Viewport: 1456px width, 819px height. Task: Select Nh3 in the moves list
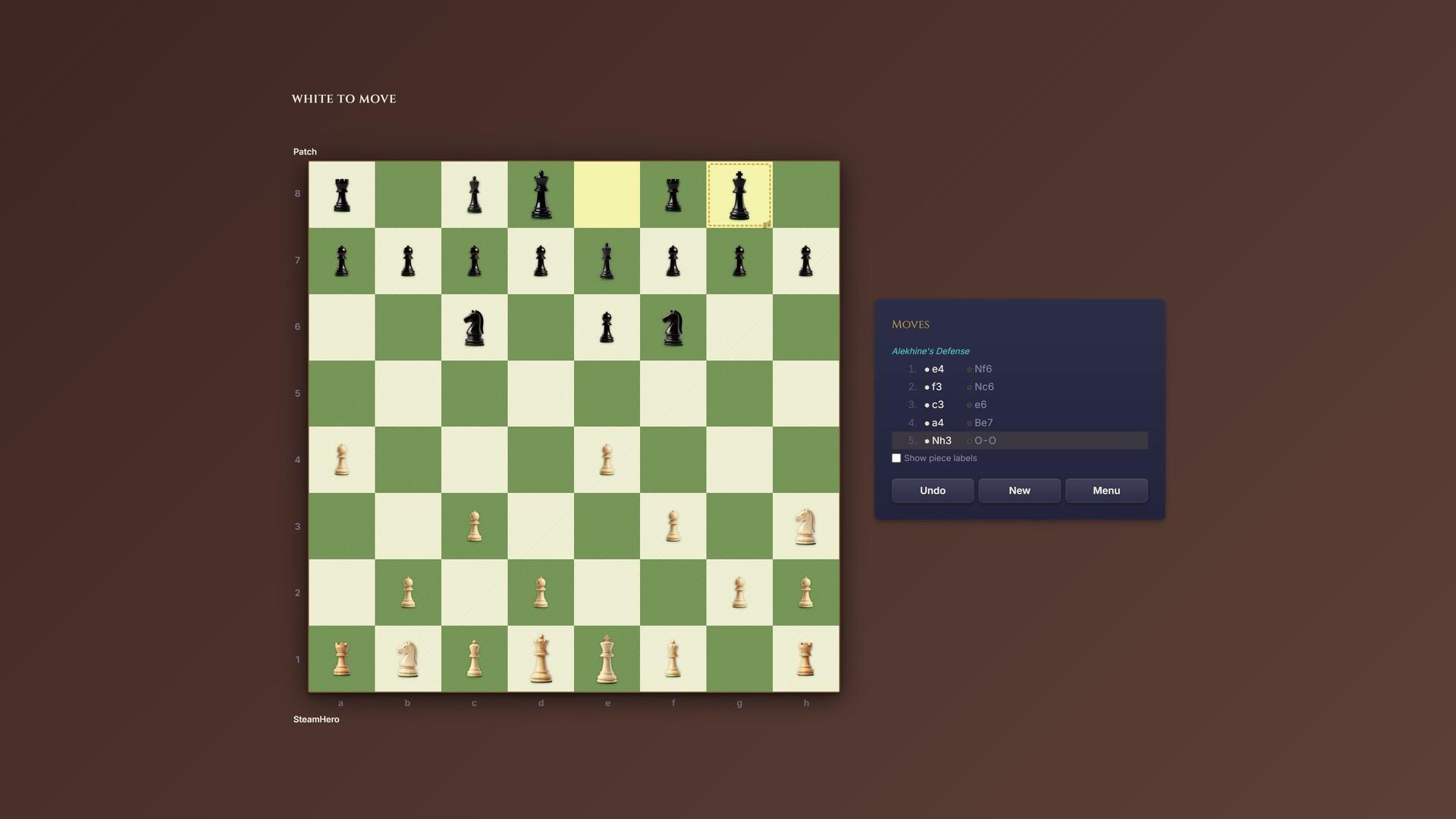(941, 441)
